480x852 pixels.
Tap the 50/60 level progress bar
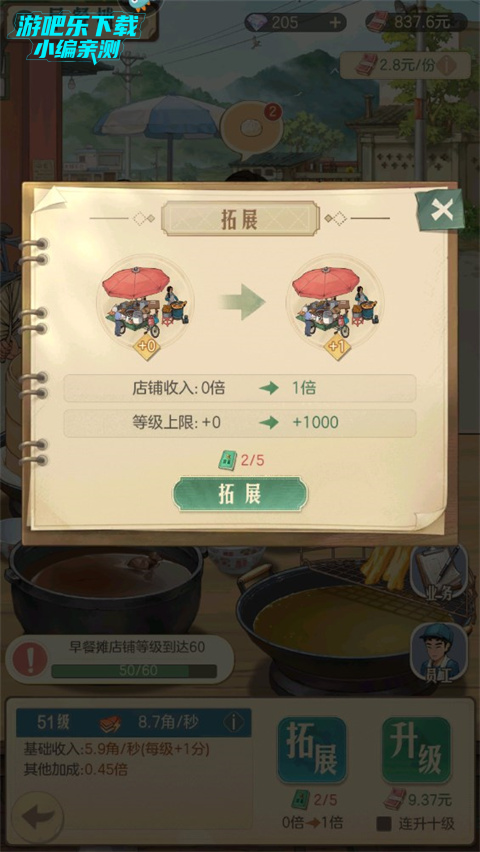[134, 671]
